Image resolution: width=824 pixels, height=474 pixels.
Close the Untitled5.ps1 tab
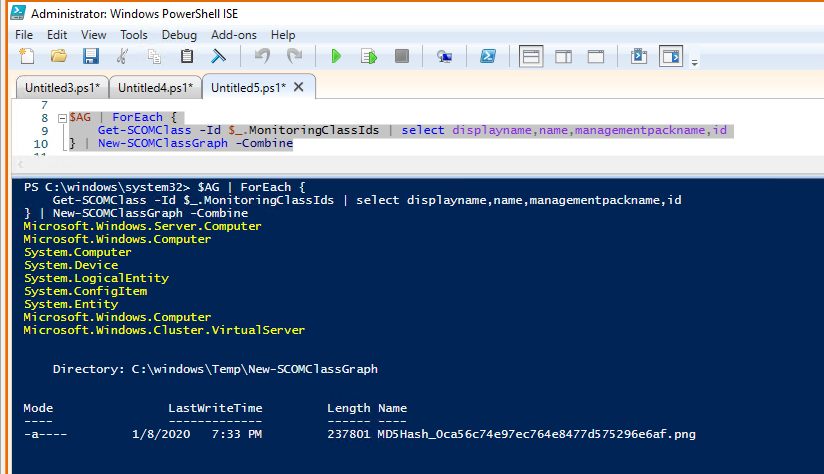[298, 87]
